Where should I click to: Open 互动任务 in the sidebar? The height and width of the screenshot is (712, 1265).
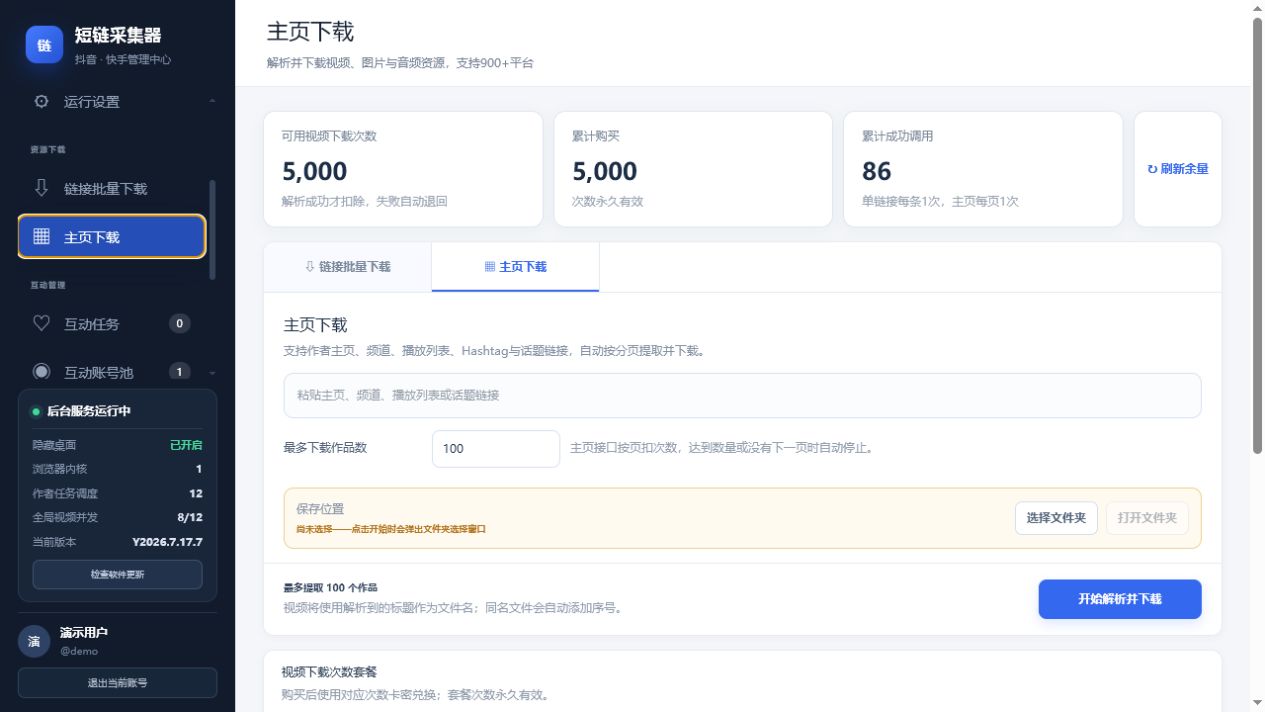[112, 323]
